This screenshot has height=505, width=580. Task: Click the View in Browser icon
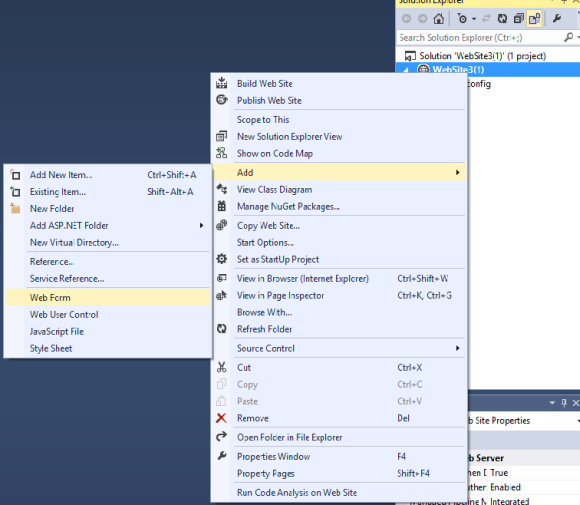pos(222,278)
